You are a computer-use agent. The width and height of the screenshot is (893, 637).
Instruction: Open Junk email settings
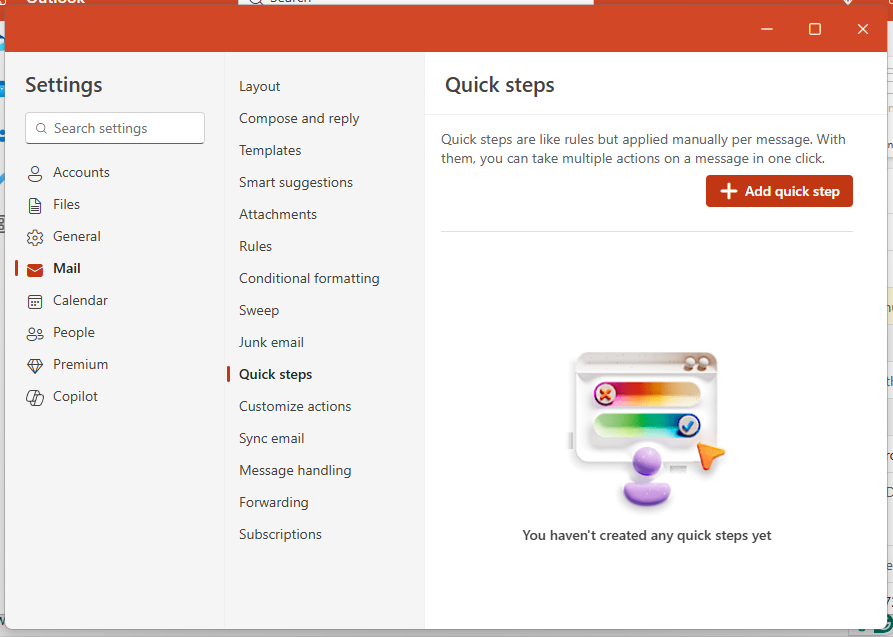click(x=271, y=342)
